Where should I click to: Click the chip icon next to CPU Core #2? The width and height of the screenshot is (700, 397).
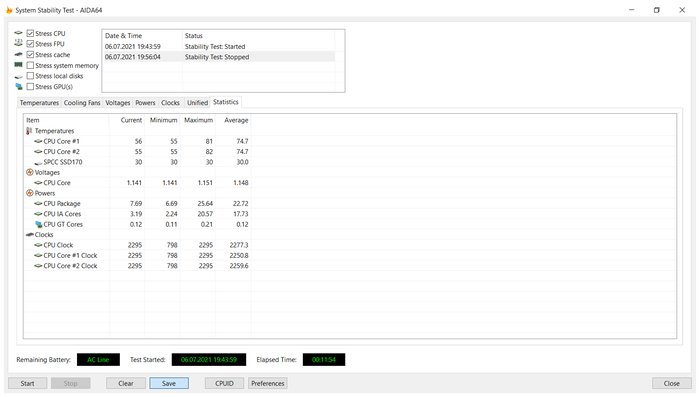38,151
